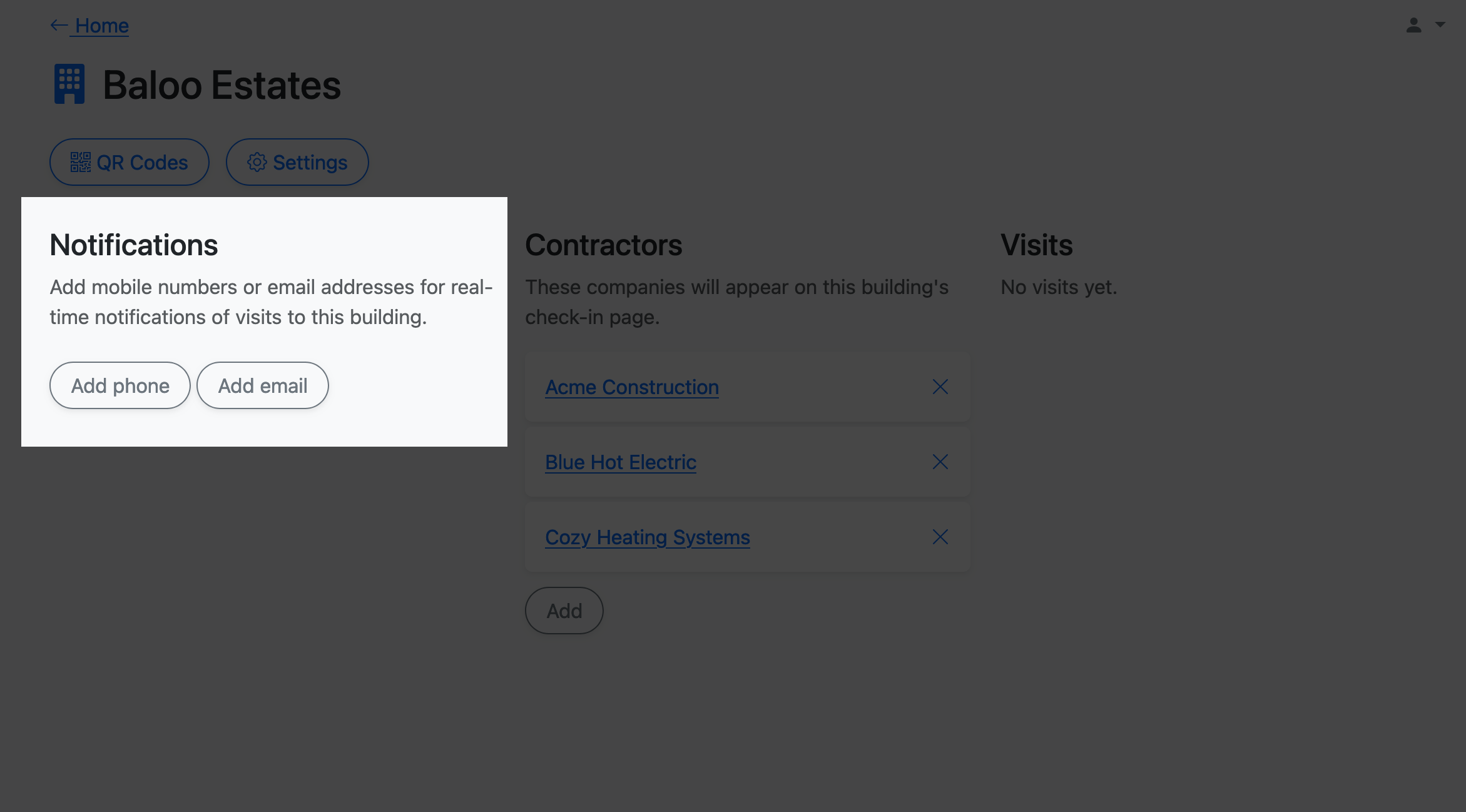This screenshot has height=812, width=1466.
Task: Click Add button under Contractors list
Action: click(x=564, y=611)
